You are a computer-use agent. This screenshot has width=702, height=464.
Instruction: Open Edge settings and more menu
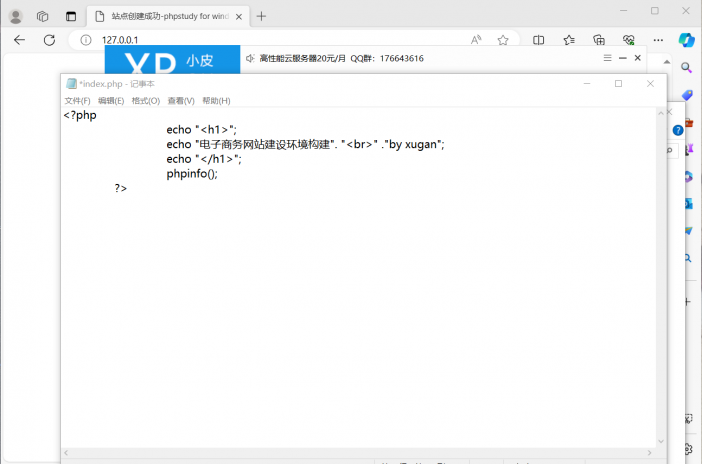(x=658, y=40)
